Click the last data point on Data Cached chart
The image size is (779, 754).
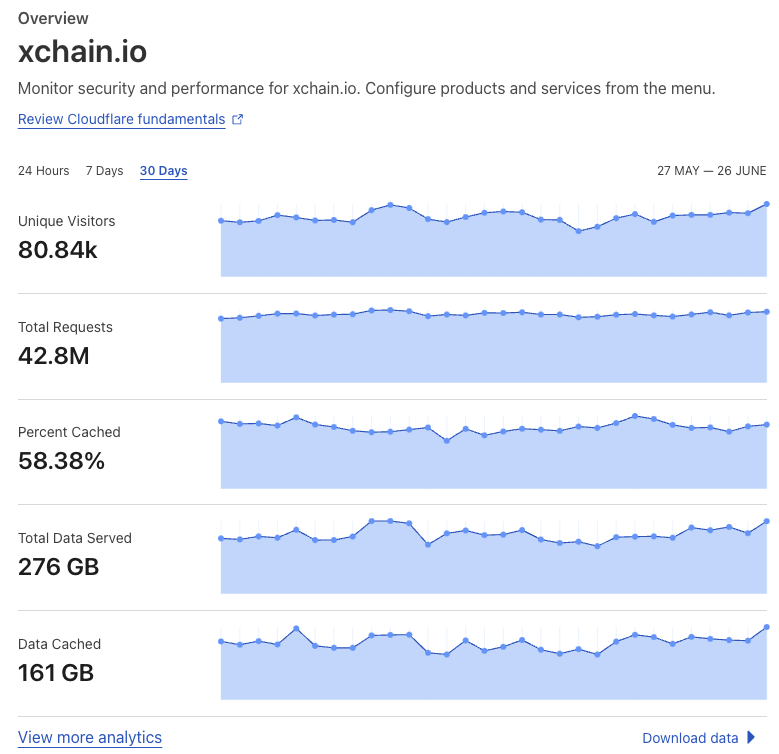767,627
